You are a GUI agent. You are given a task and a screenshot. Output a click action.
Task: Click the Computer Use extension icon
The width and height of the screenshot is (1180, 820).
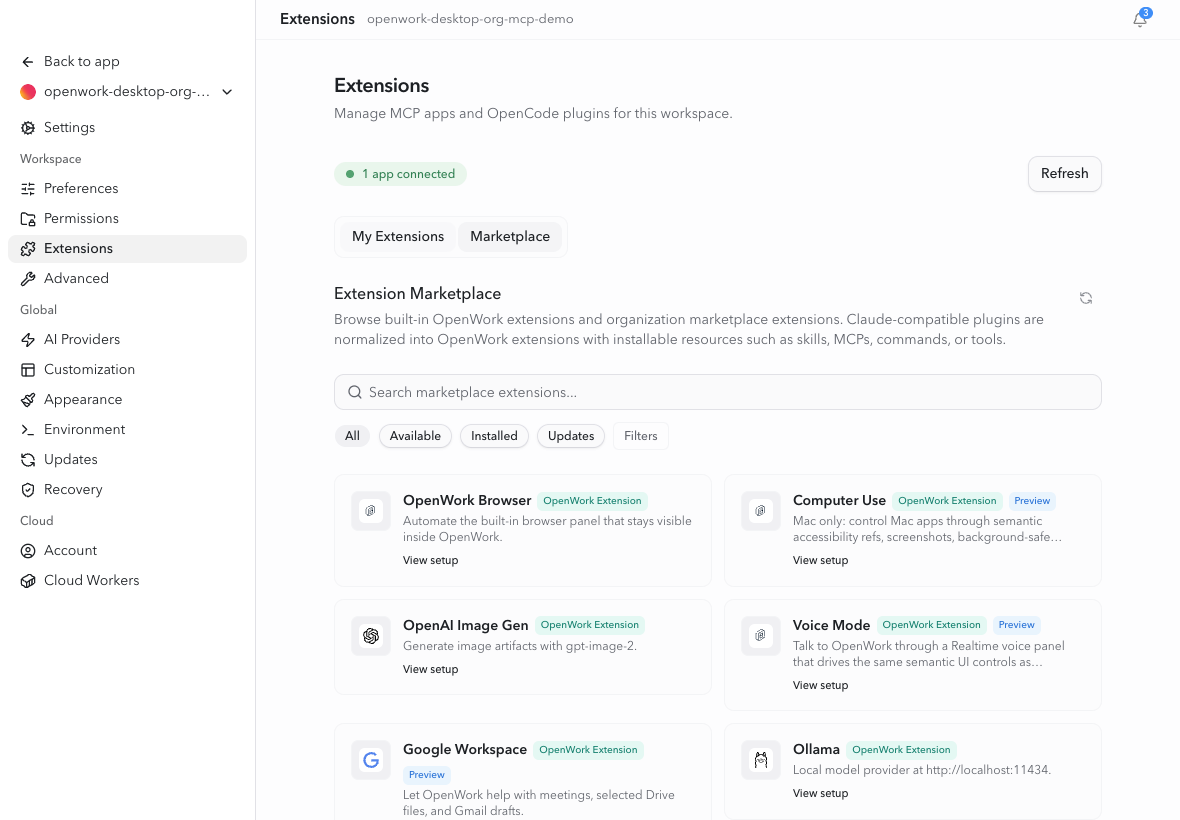(x=760, y=511)
